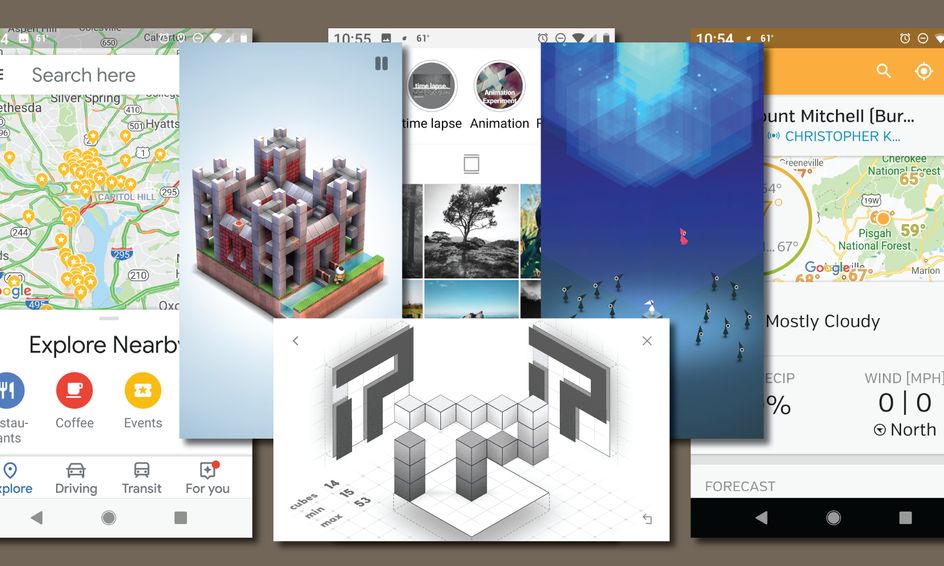Viewport: 944px width, 566px height.
Task: Click the cubes count value 14
Action: click(332, 484)
